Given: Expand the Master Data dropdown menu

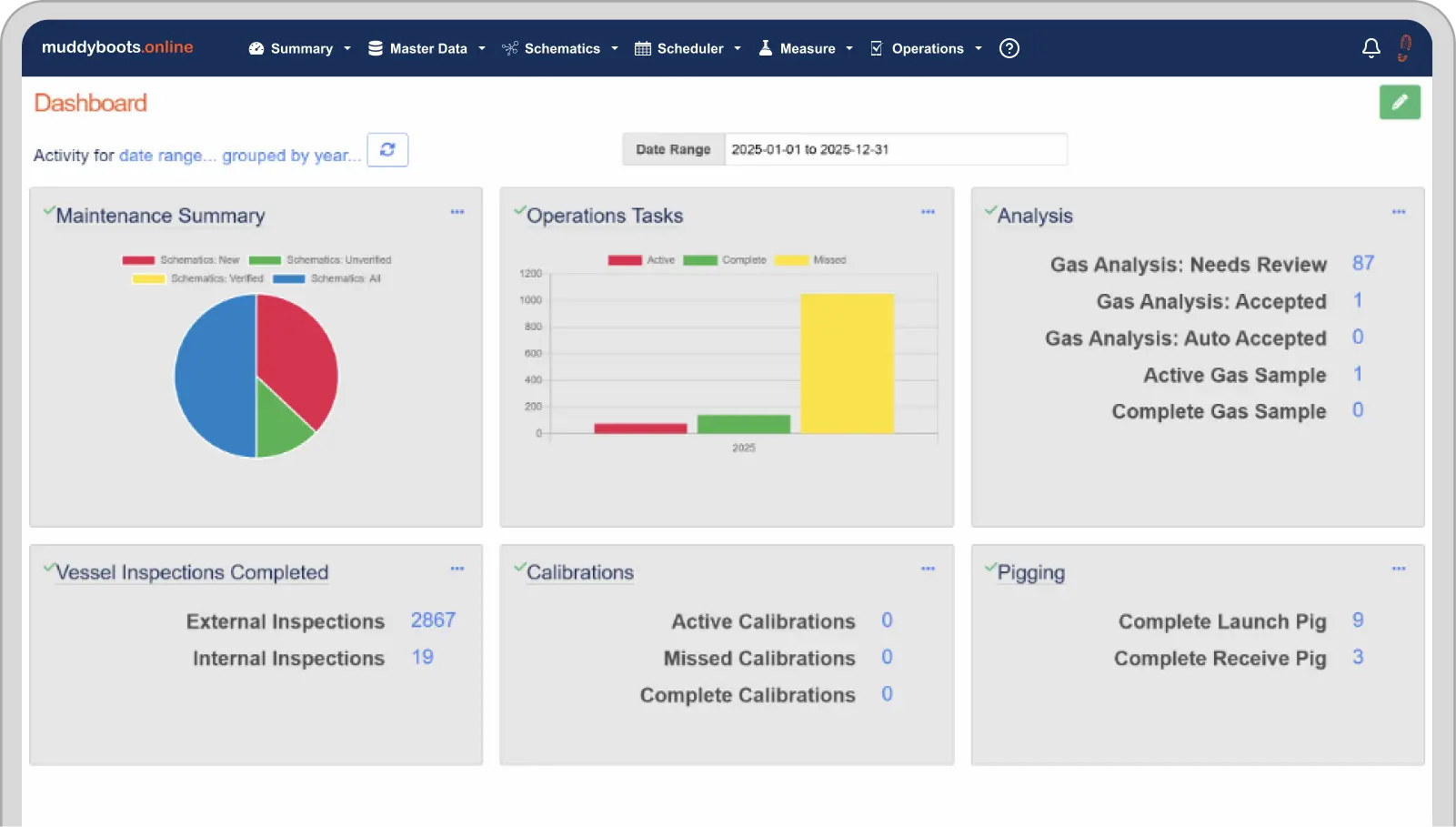Looking at the screenshot, I should coord(427,49).
